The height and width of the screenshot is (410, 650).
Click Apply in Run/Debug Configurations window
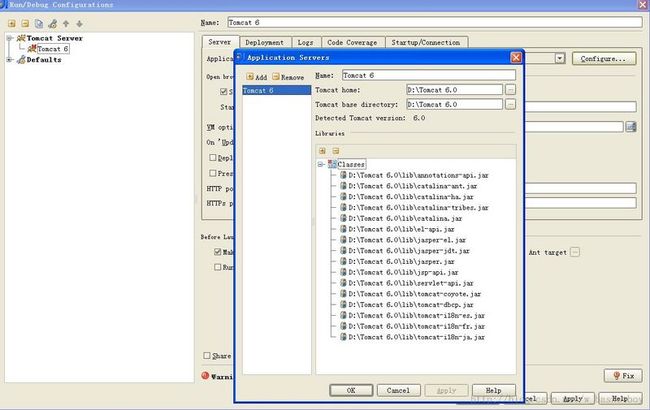click(573, 398)
